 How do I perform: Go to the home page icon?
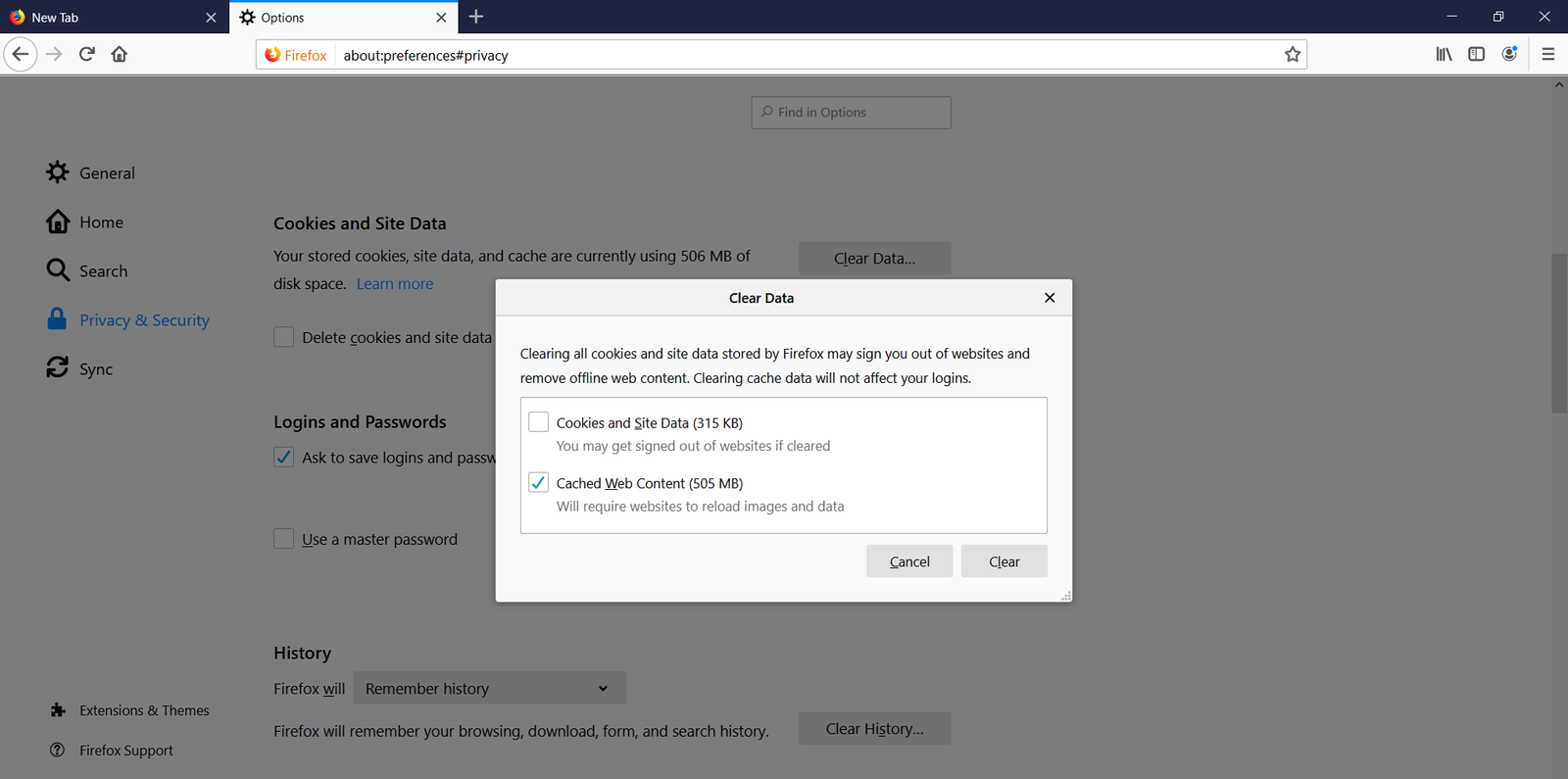point(120,55)
